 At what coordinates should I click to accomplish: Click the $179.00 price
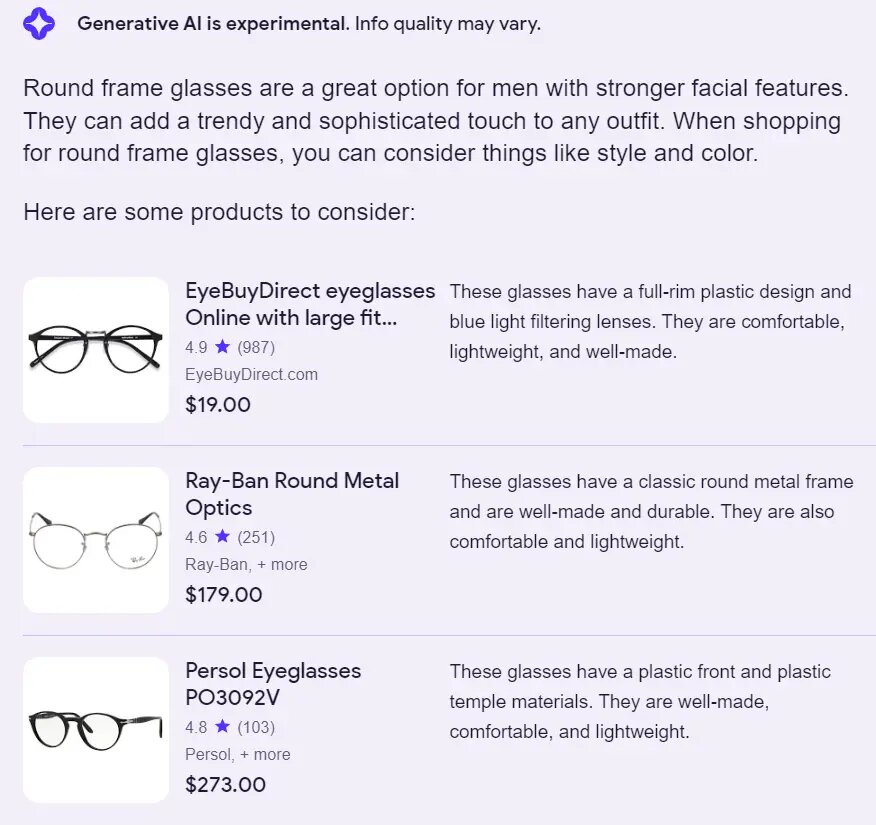(x=224, y=595)
